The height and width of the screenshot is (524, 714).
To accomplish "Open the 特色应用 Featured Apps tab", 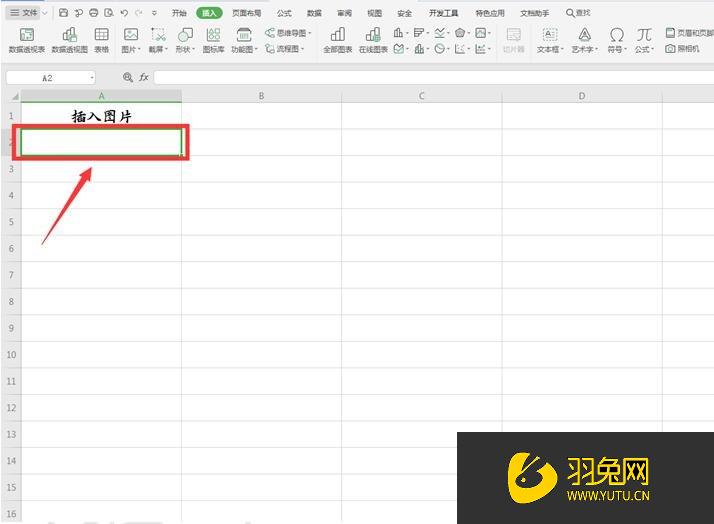I will pos(490,13).
